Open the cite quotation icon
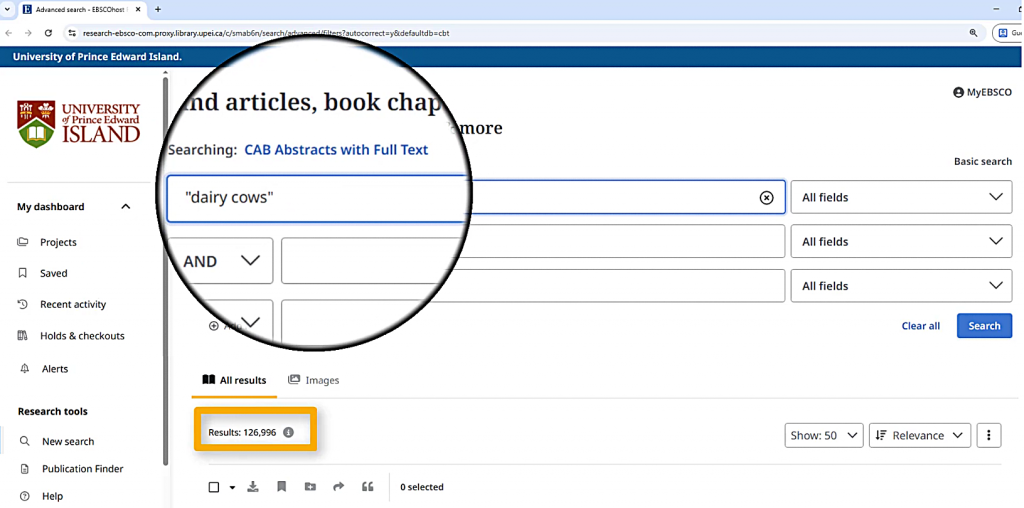 (x=368, y=487)
